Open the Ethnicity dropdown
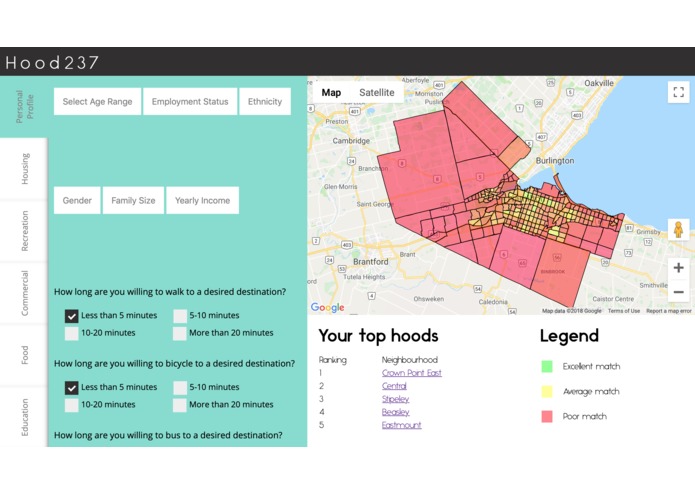 click(x=265, y=101)
